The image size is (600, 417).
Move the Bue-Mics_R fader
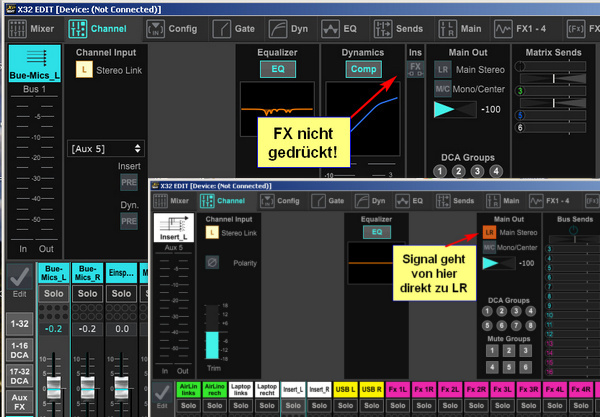point(88,388)
